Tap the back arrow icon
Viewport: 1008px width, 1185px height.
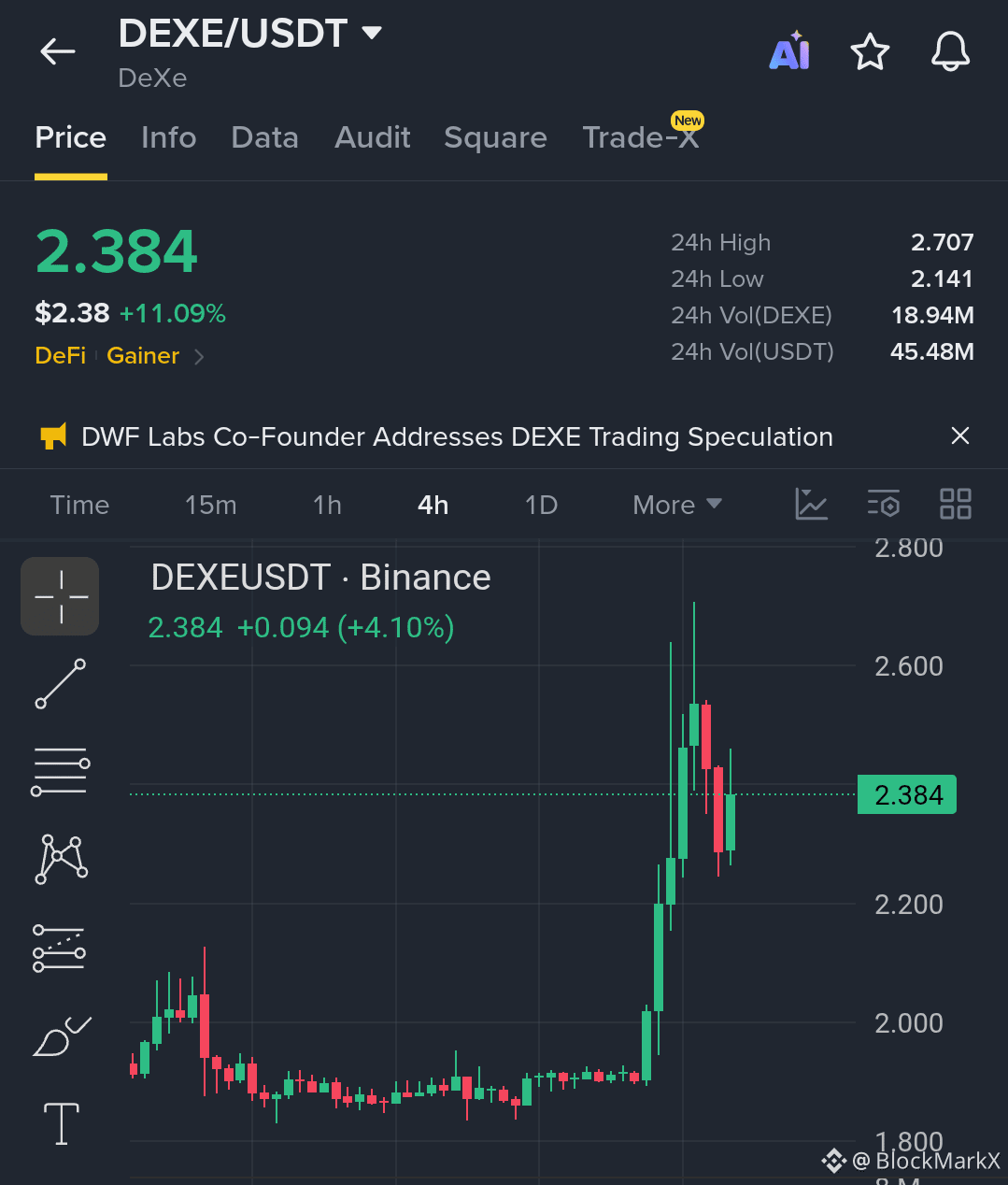click(57, 51)
